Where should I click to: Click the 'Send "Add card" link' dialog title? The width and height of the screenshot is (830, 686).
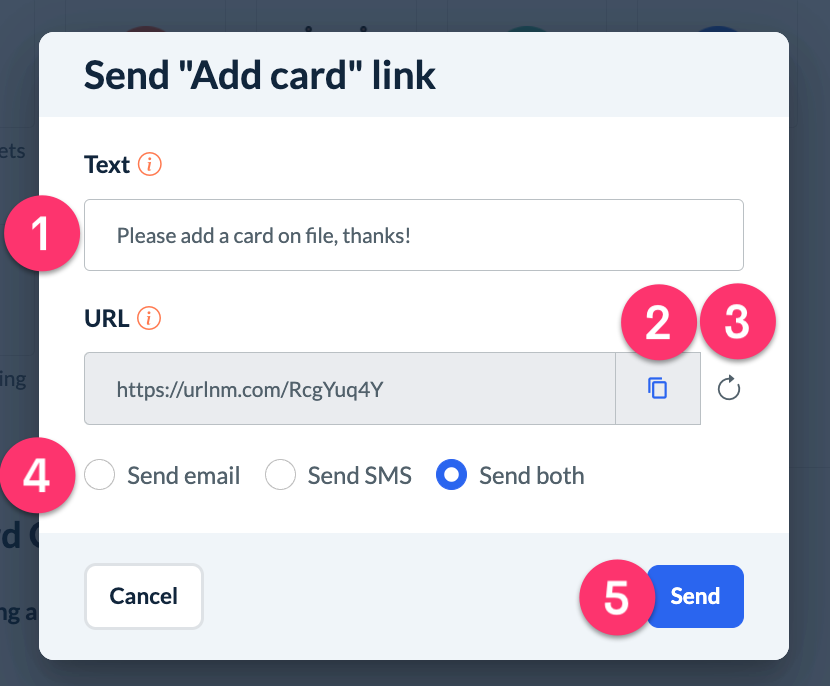point(260,76)
